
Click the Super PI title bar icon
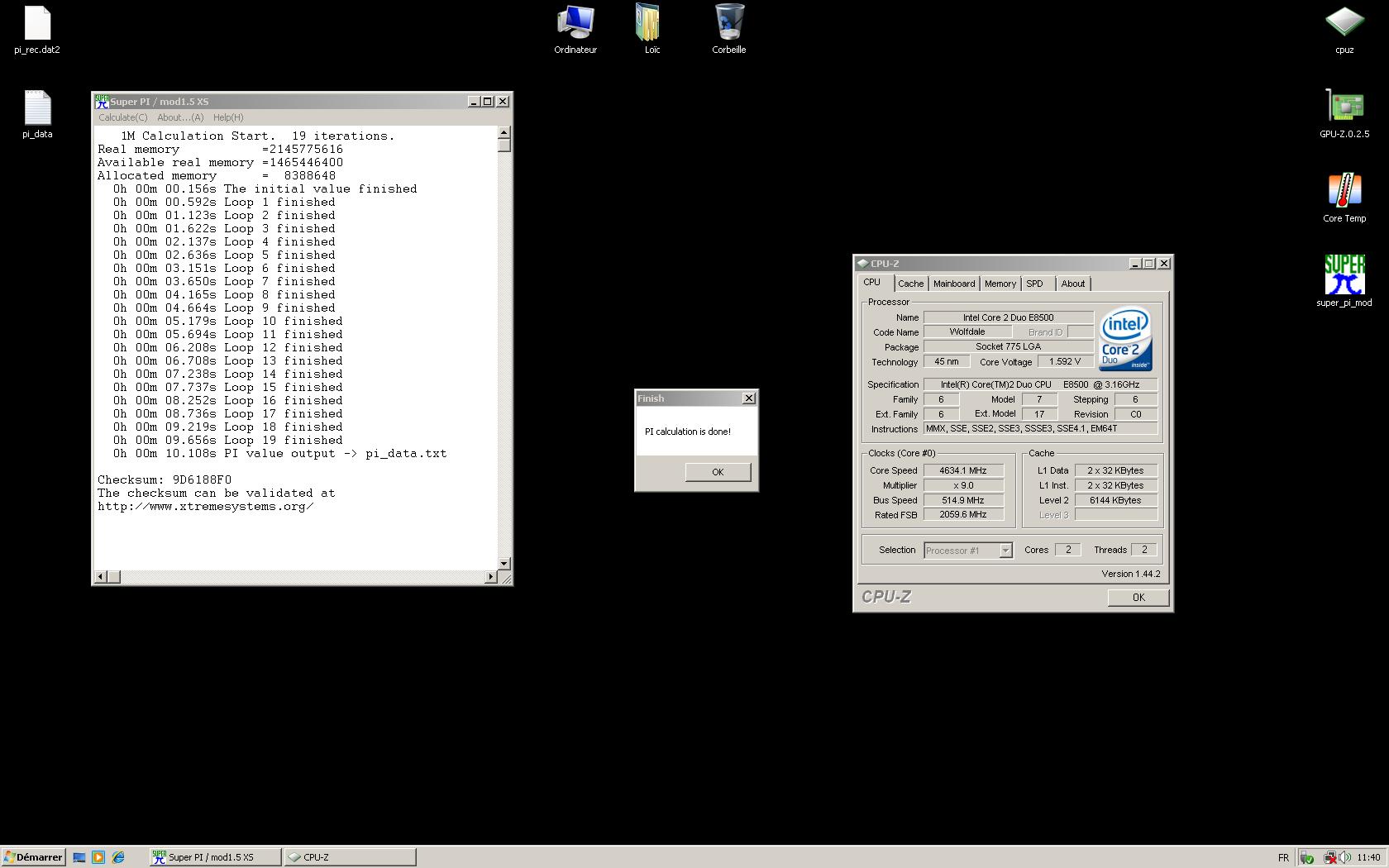point(102,102)
